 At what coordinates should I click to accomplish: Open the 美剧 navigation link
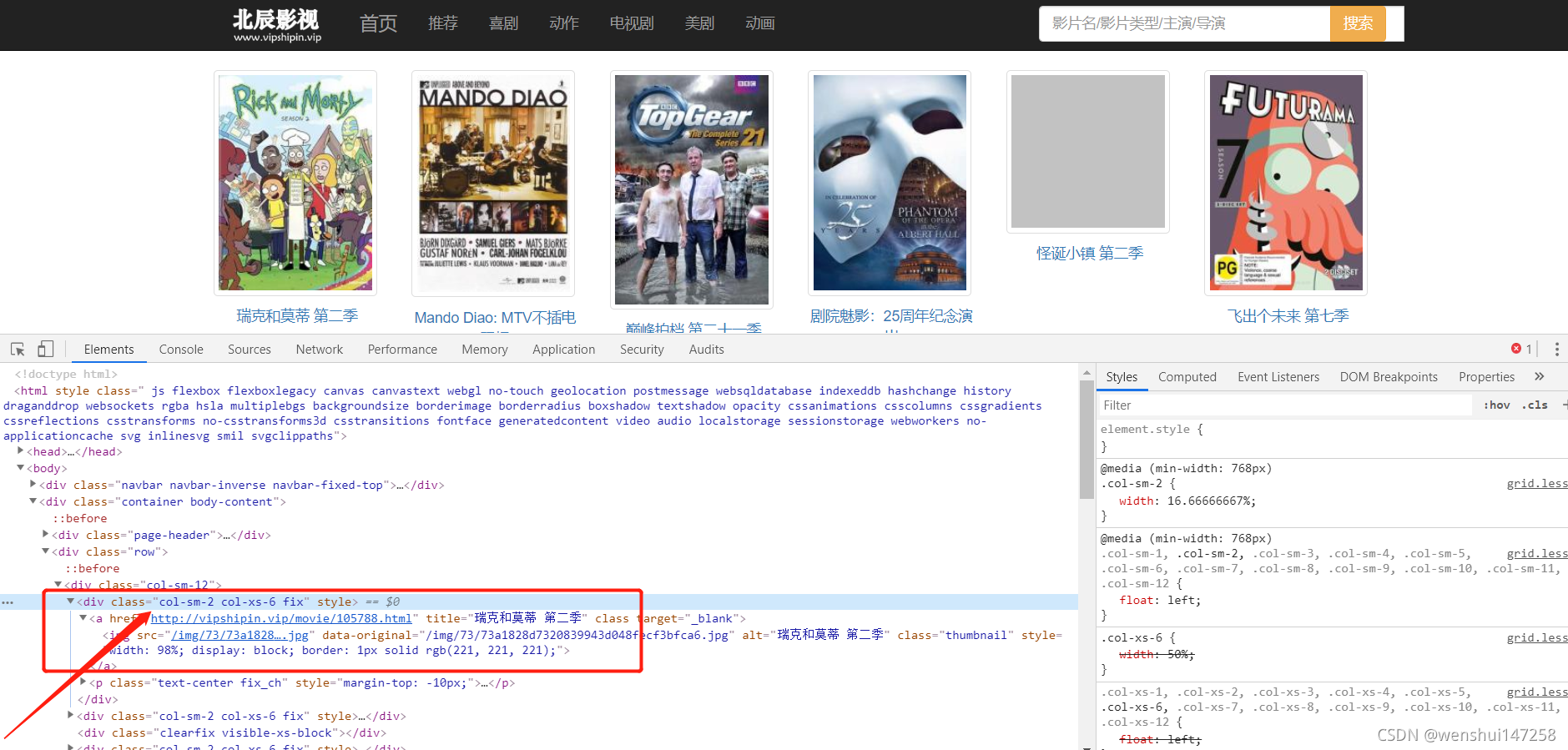[699, 23]
